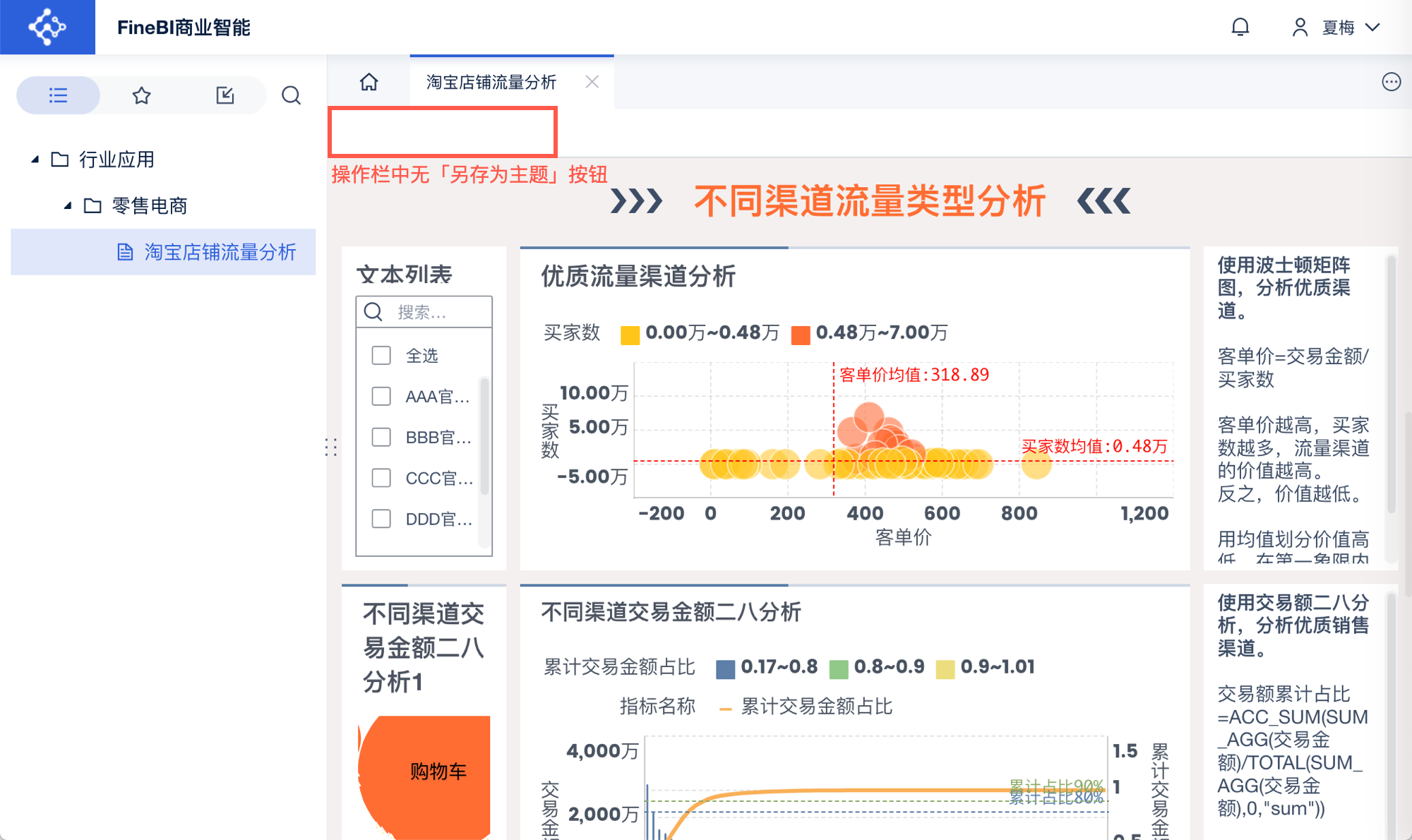Viewport: 1412px width, 840px height.
Task: Open the more options ellipsis icon
Action: [1391, 82]
